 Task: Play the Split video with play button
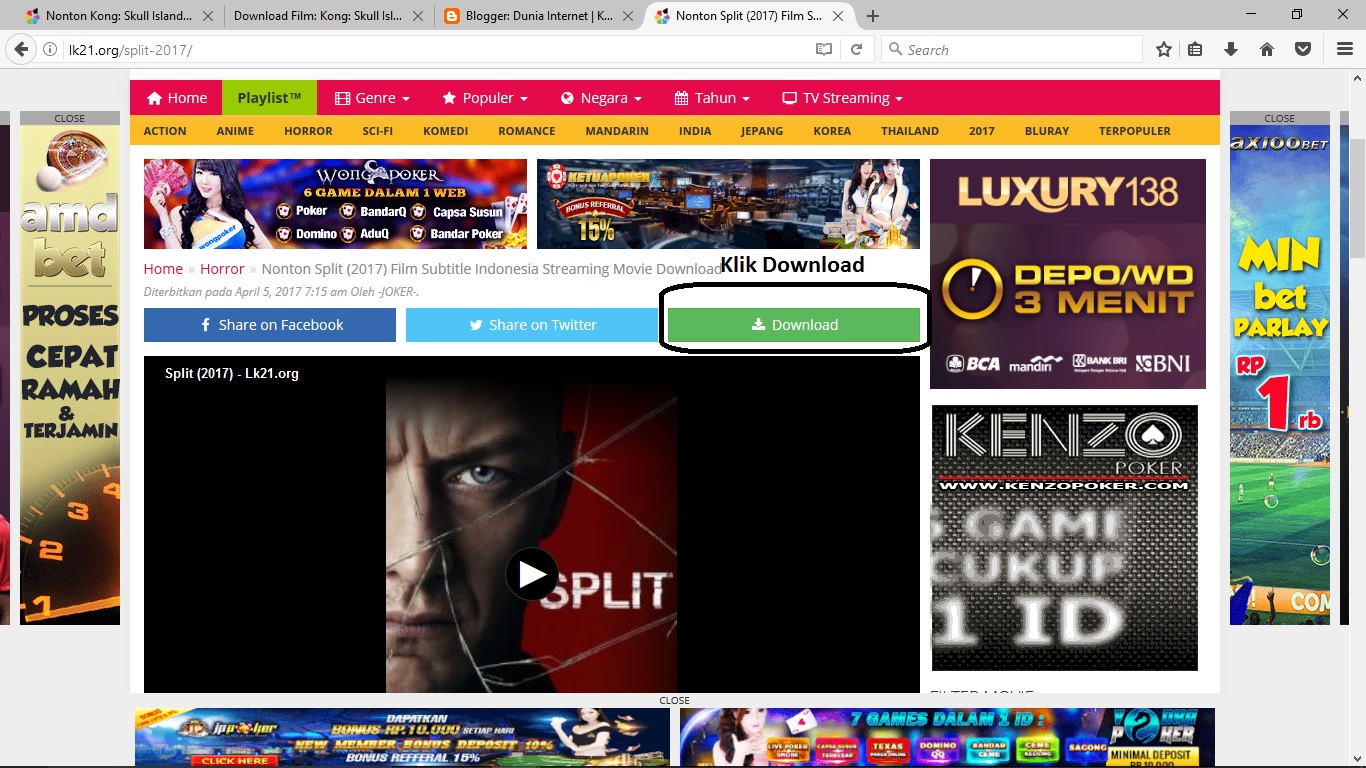tap(532, 574)
